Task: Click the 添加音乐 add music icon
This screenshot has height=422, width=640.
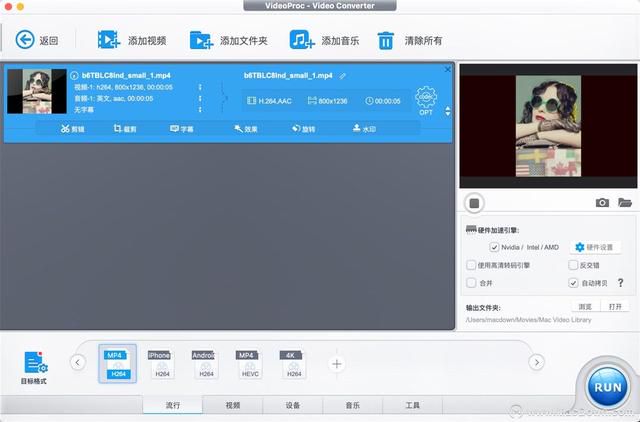Action: point(302,40)
